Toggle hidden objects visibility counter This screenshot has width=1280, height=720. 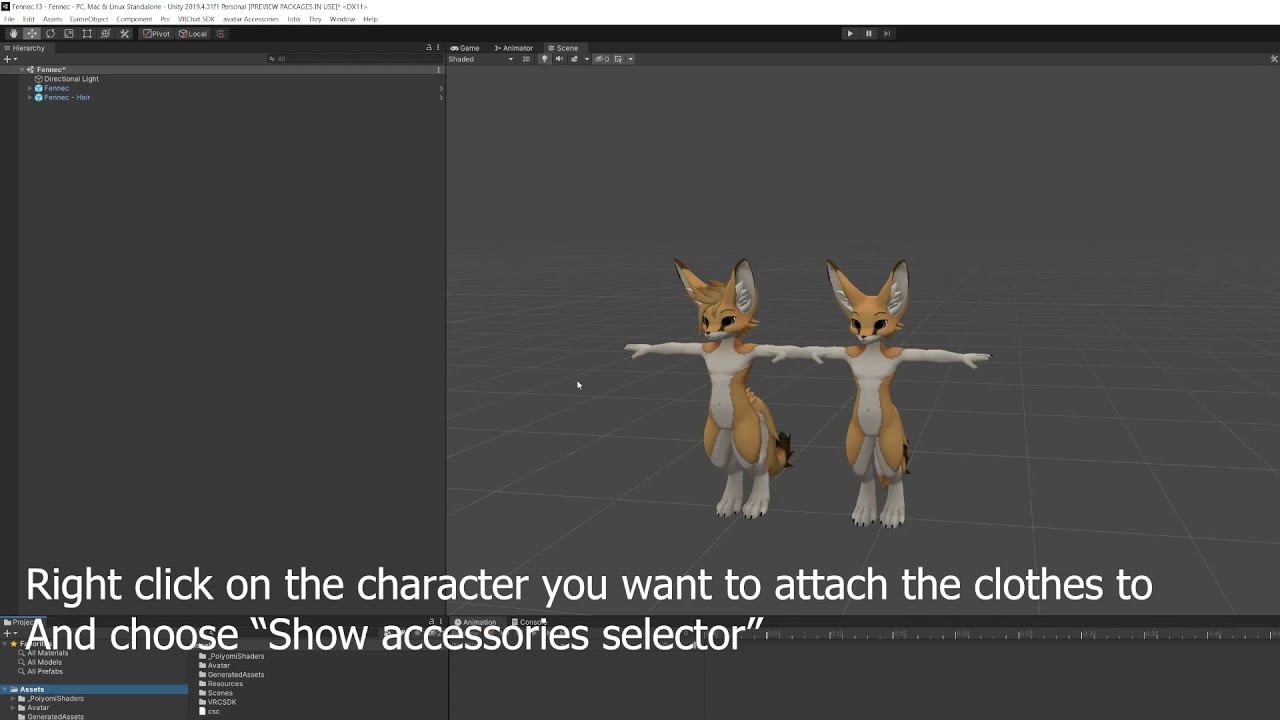[x=602, y=59]
